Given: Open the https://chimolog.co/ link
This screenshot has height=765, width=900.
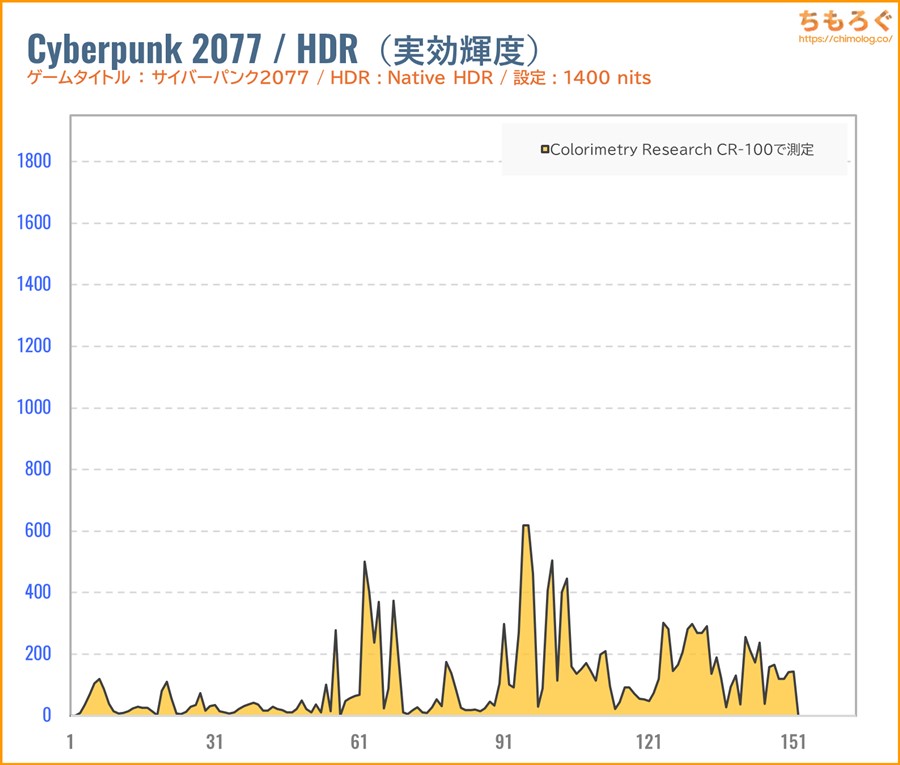Looking at the screenshot, I should click(x=845, y=39).
